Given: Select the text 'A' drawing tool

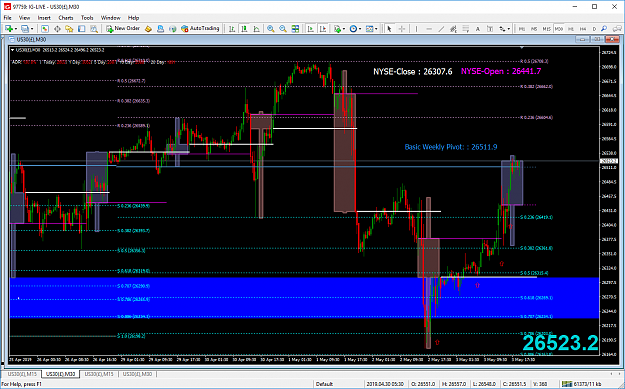Looking at the screenshot, I should point(478,29).
